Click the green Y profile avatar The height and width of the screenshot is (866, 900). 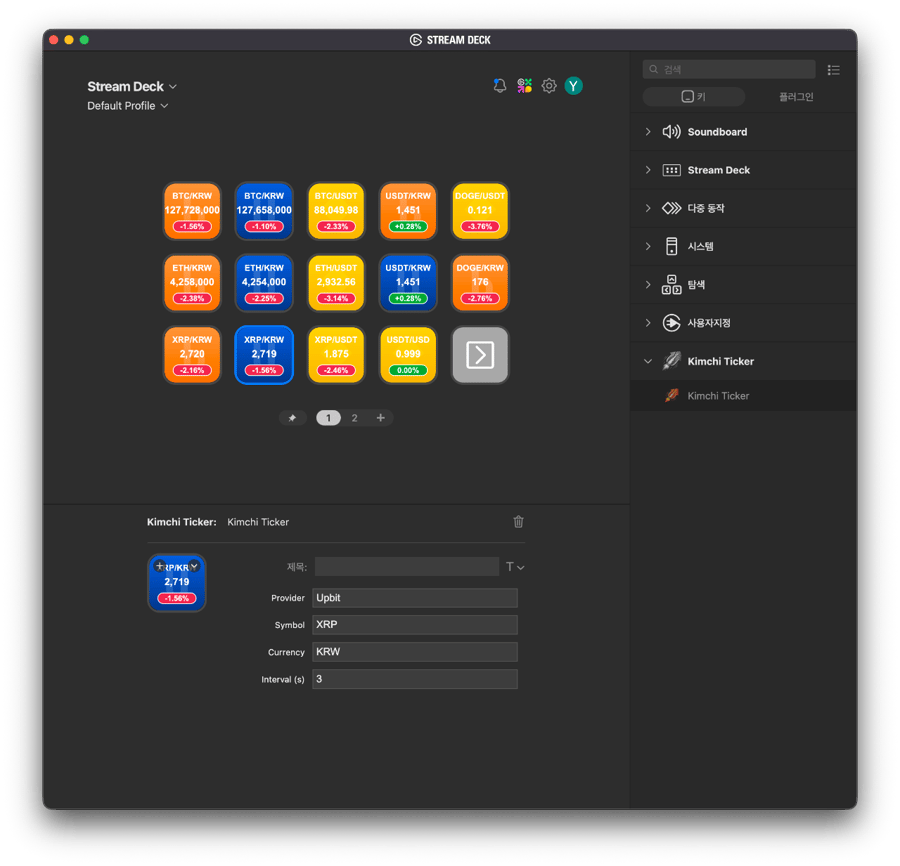pyautogui.click(x=573, y=86)
